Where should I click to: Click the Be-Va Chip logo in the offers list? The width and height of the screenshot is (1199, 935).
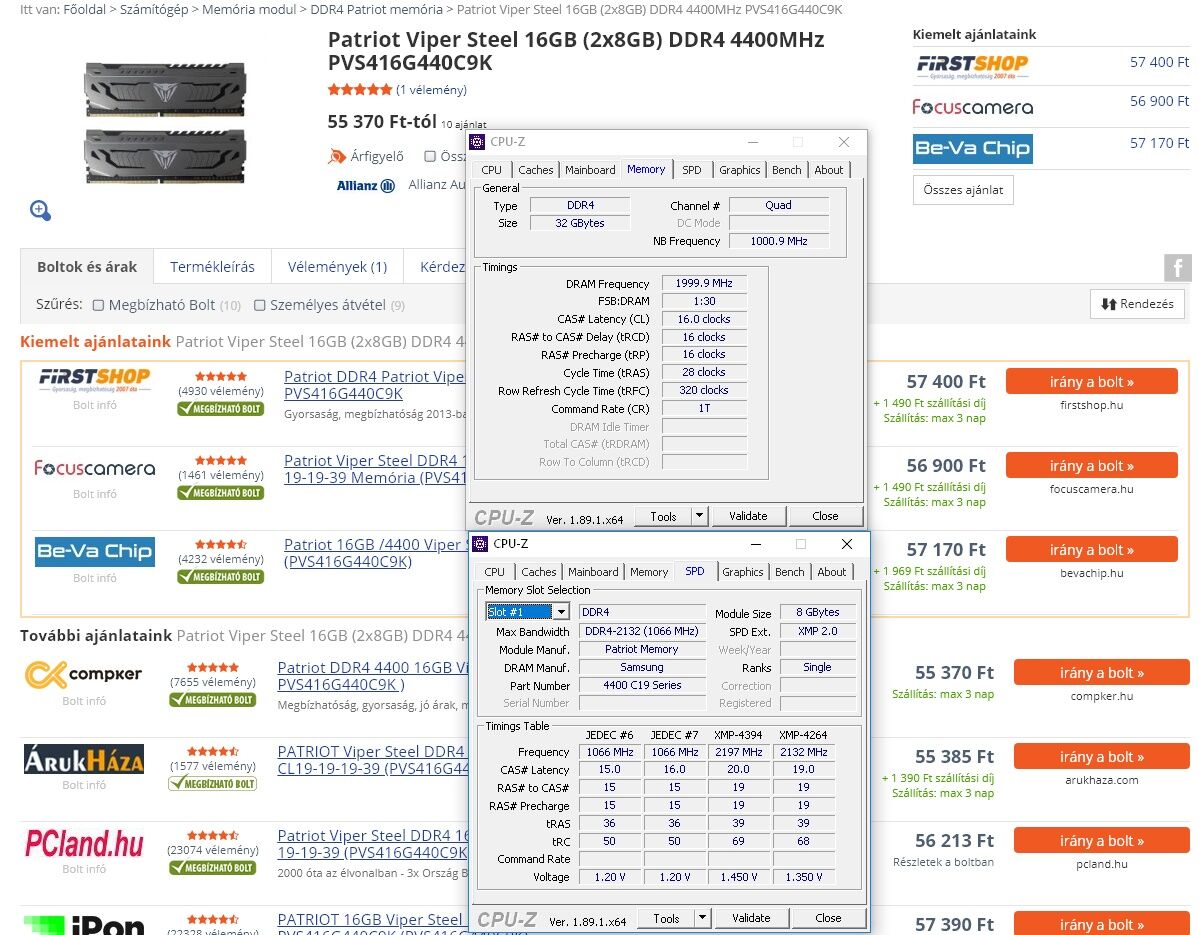tap(95, 551)
